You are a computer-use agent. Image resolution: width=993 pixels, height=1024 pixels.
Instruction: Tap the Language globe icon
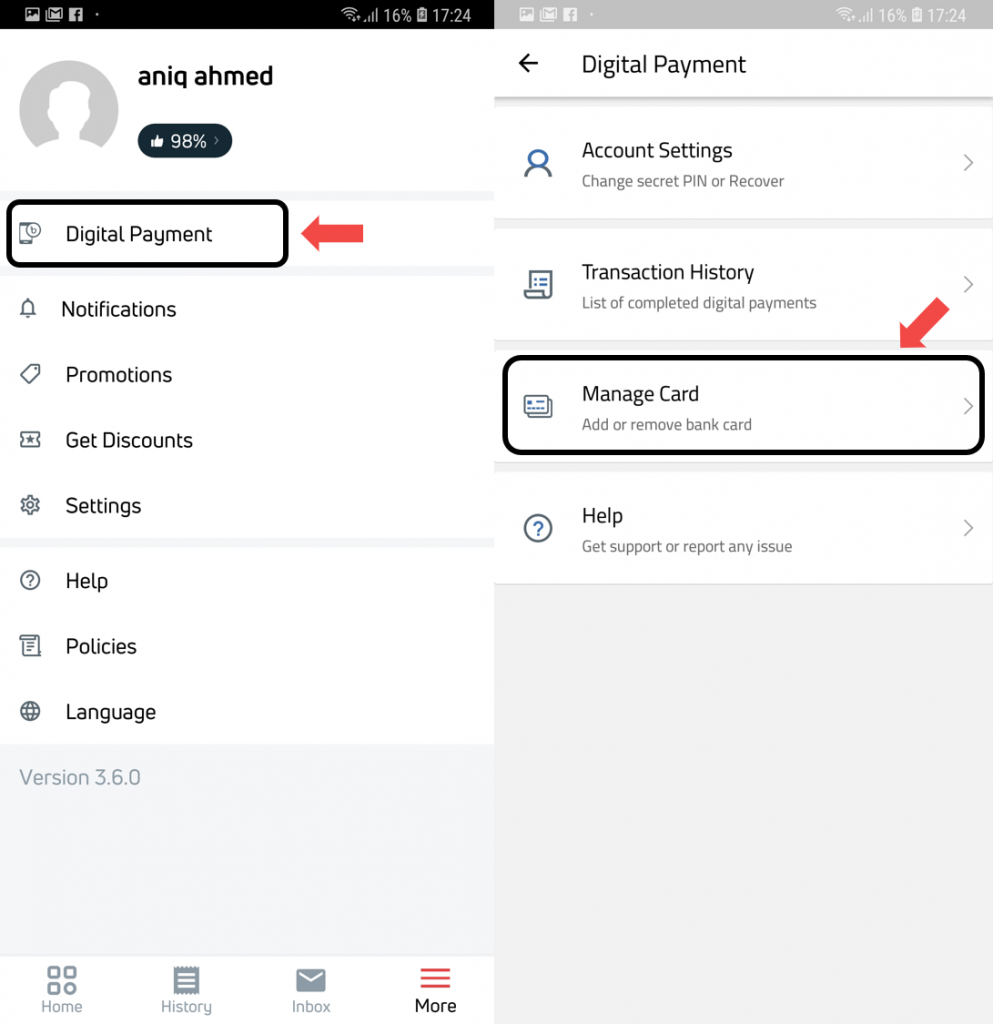[30, 711]
